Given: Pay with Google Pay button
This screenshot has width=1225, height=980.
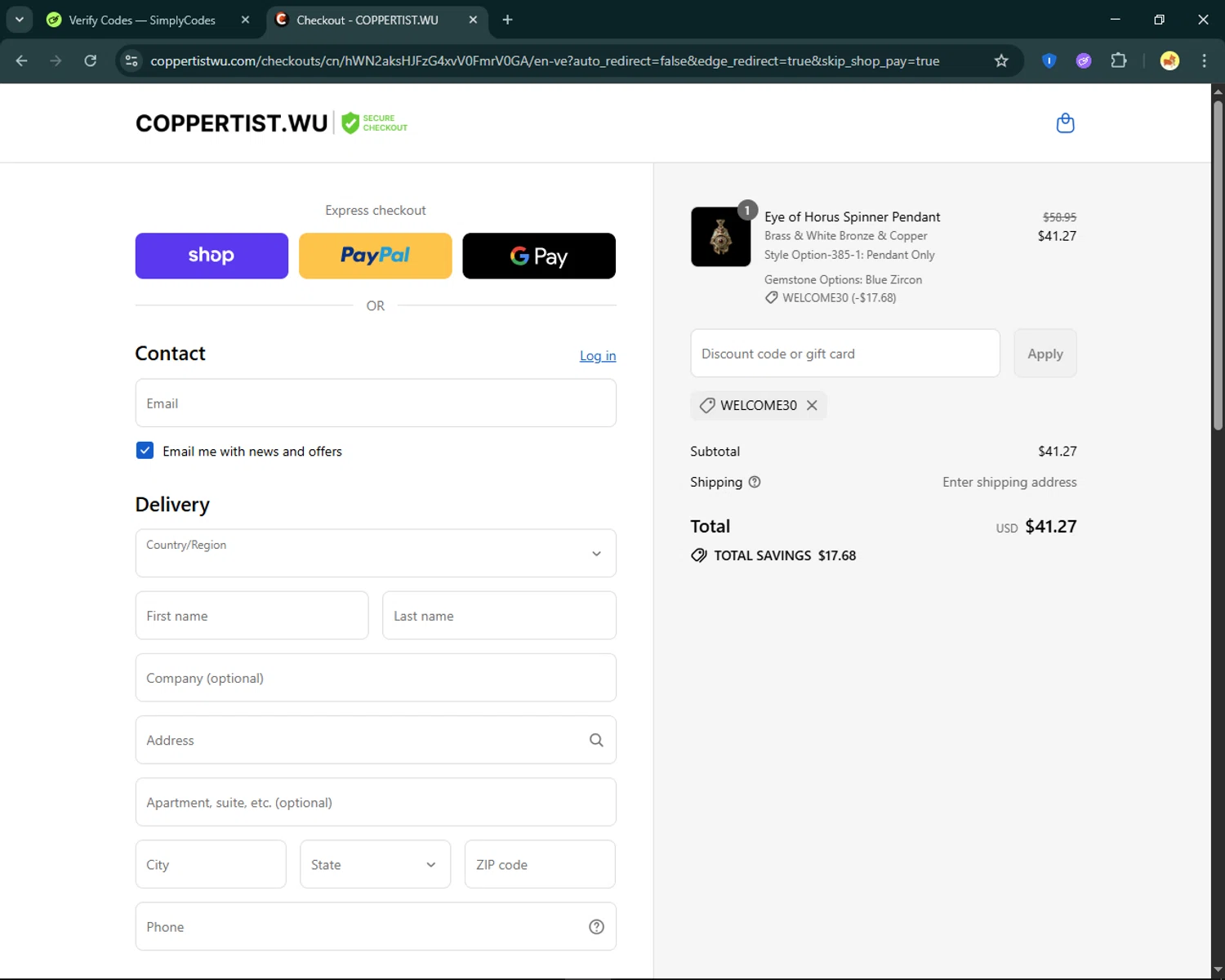Looking at the screenshot, I should click(x=539, y=256).
